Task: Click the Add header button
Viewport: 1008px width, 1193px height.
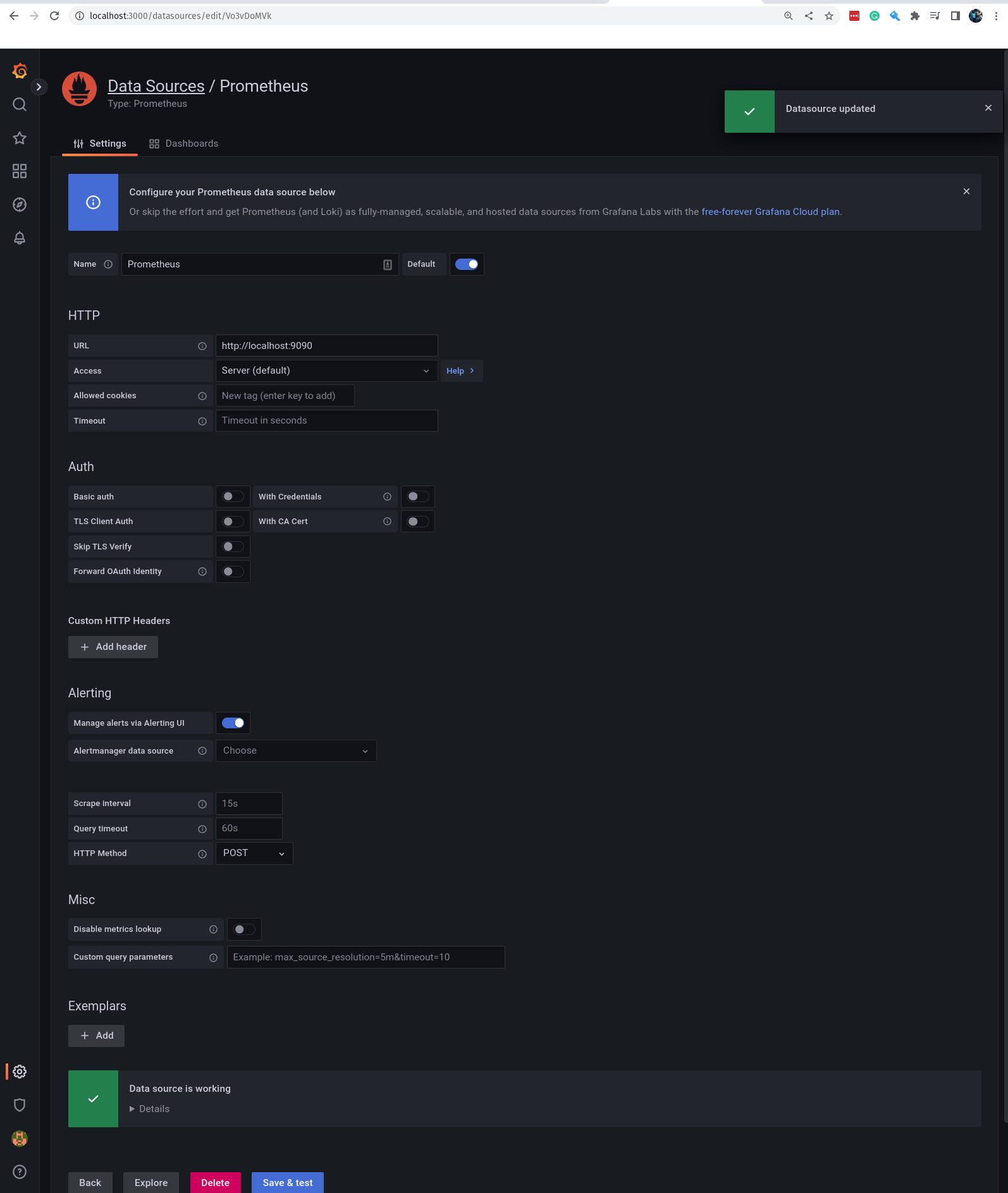Action: pos(113,647)
